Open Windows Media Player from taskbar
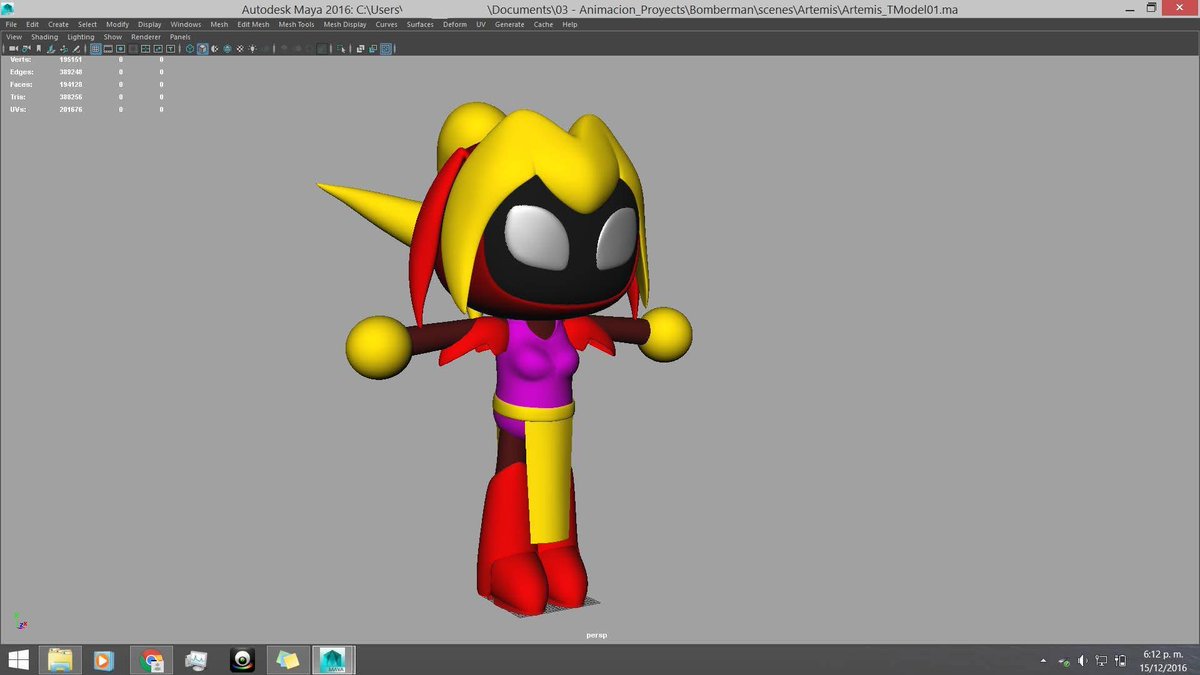 pos(103,660)
